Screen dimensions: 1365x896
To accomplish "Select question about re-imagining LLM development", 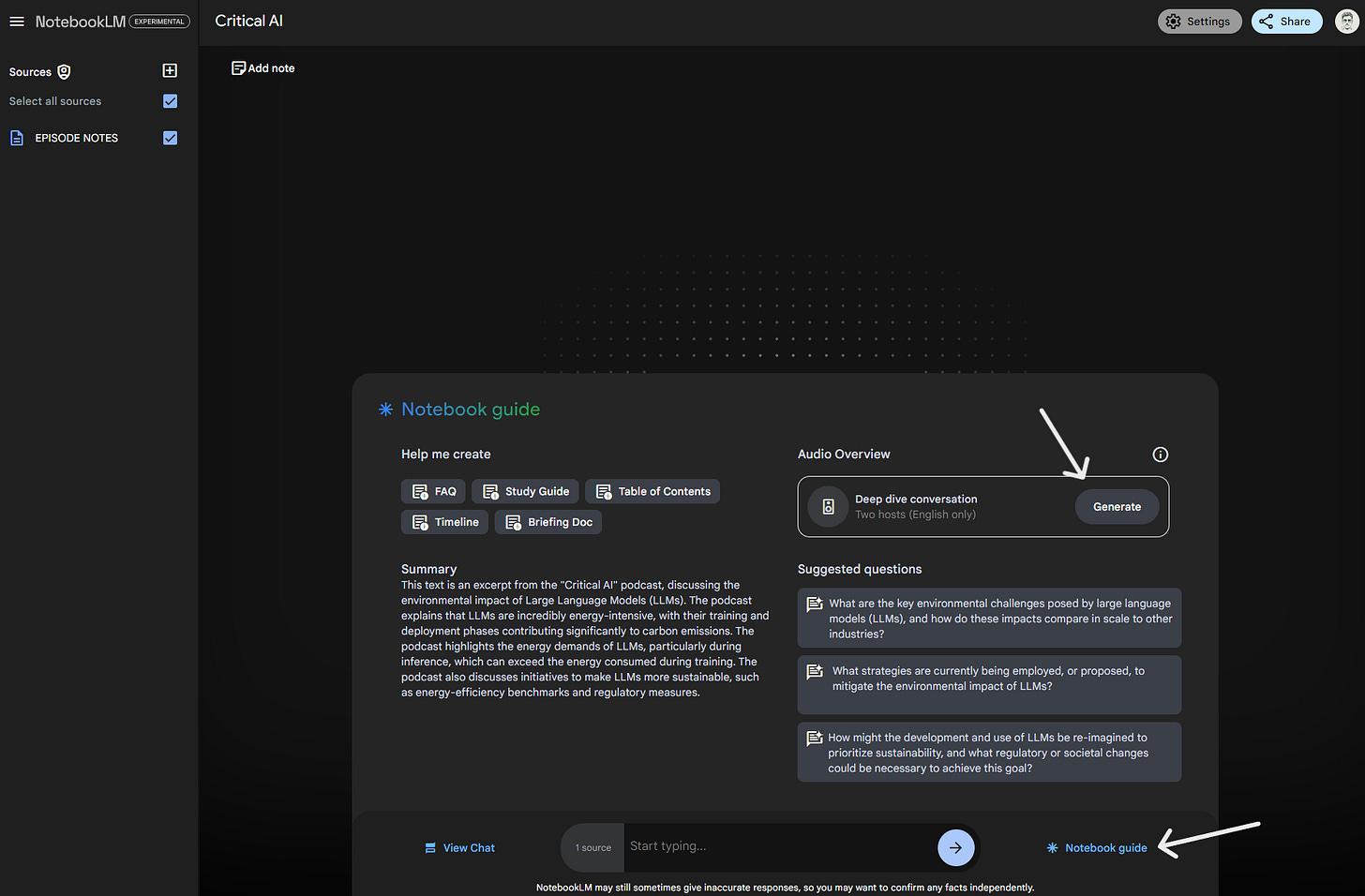I will 989,752.
